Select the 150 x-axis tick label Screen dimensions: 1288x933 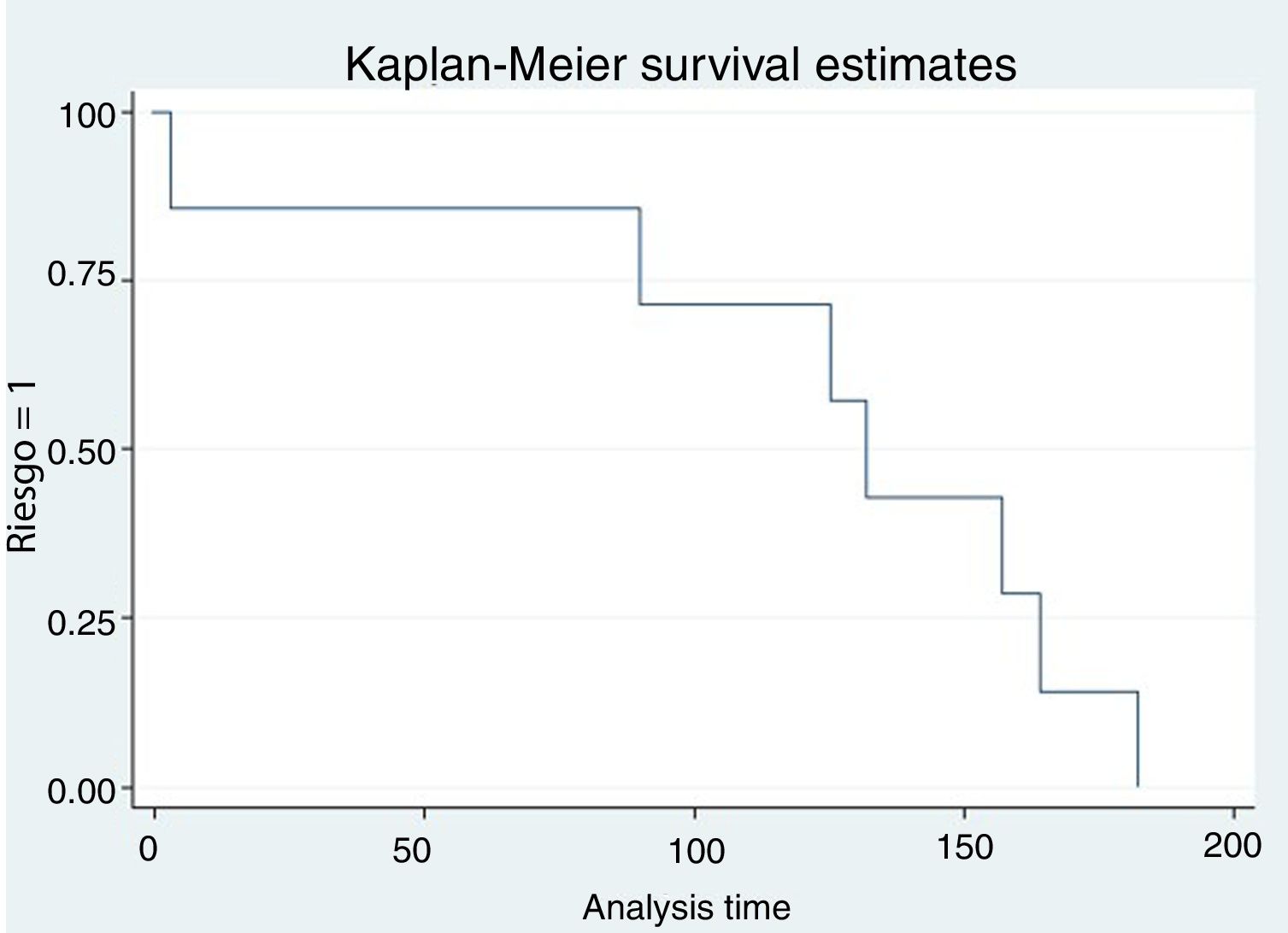pos(965,847)
